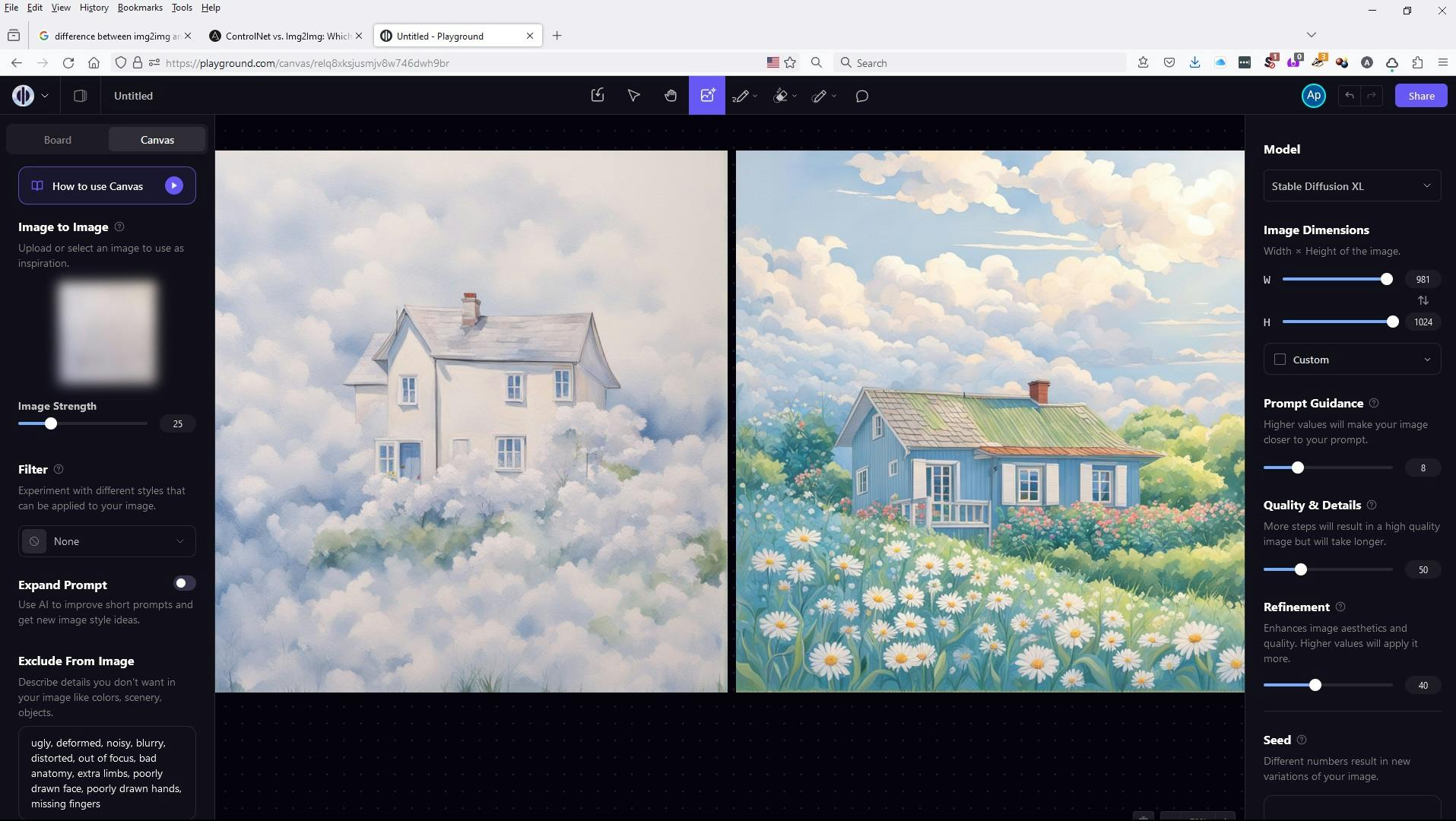Open the History menu
Screen dimensions: 1456x821
click(94, 8)
